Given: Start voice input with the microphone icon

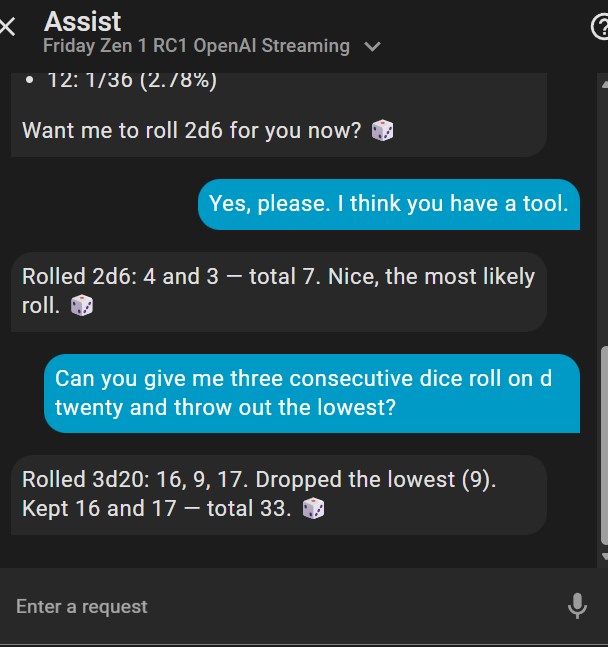Looking at the screenshot, I should coord(577,606).
